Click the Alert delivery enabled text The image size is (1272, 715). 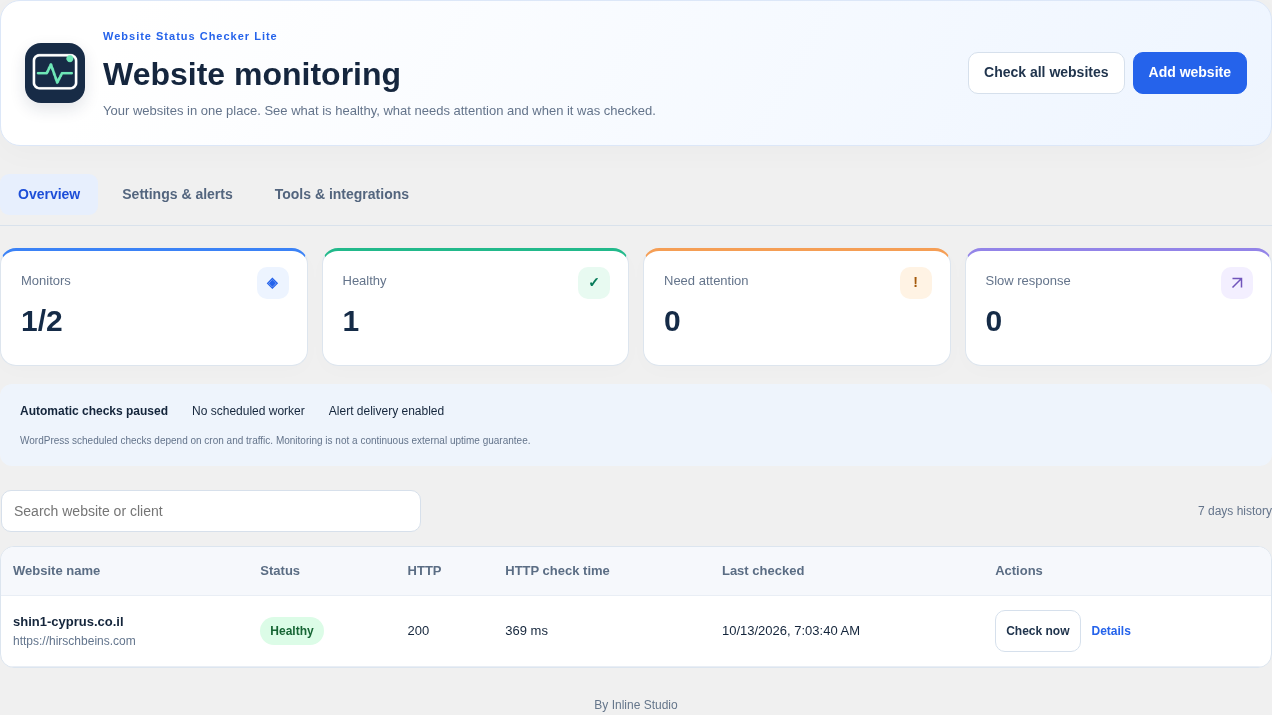[386, 411]
